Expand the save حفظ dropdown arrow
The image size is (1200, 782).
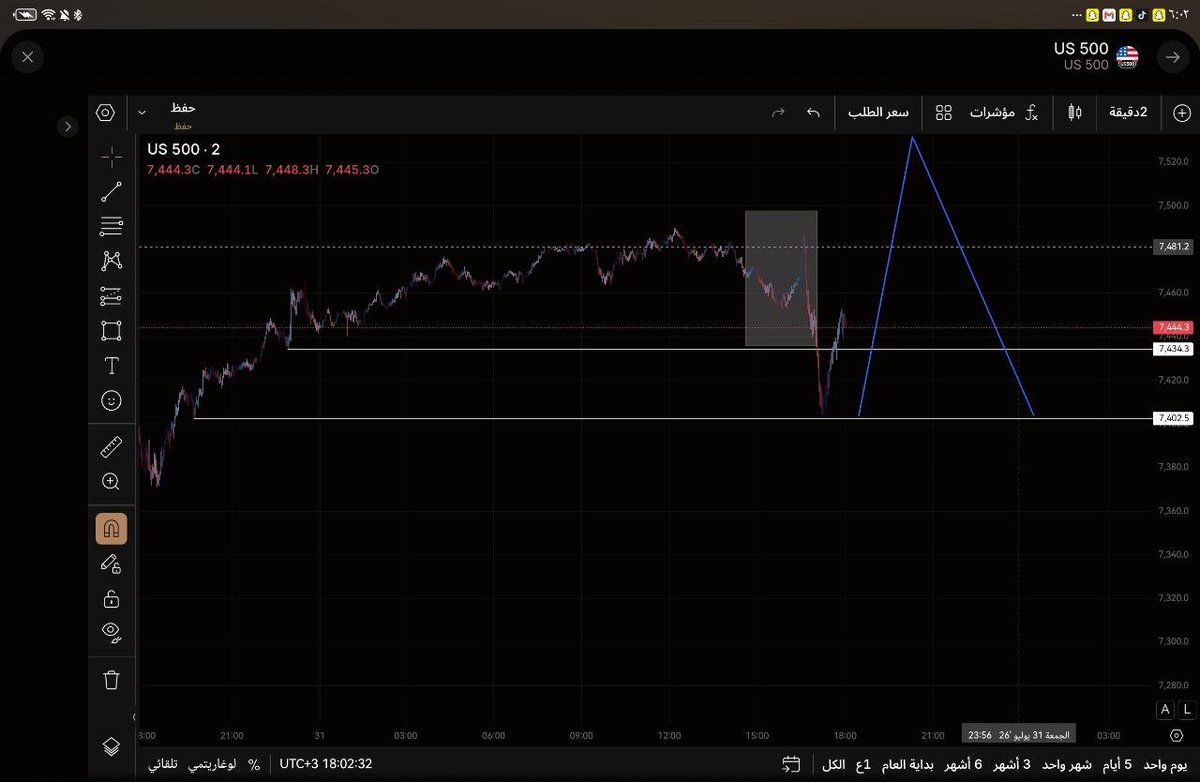click(x=142, y=112)
